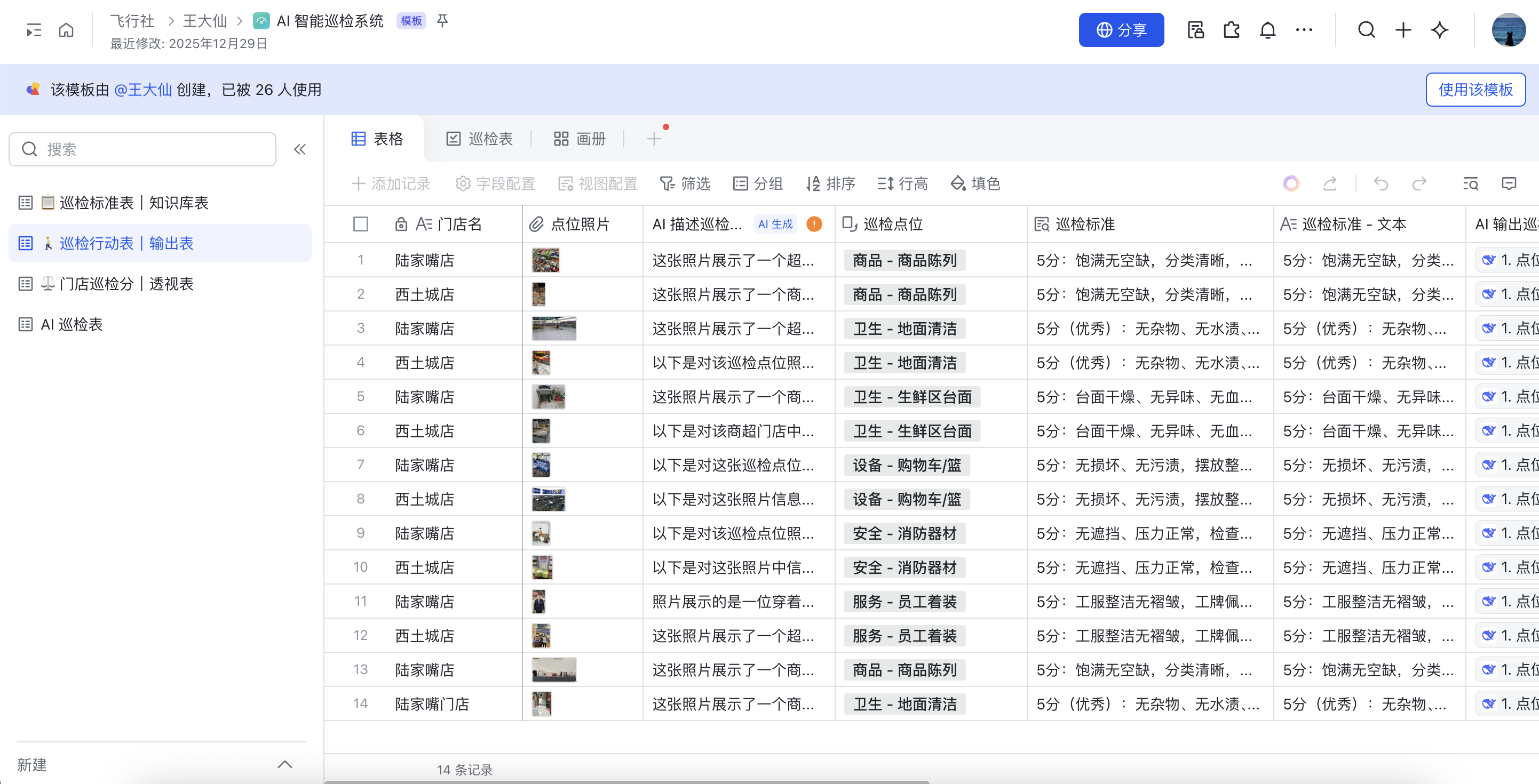Screen dimensions: 1539x784
Task: Switch to the 巡检表 view tab
Action: click(x=479, y=139)
